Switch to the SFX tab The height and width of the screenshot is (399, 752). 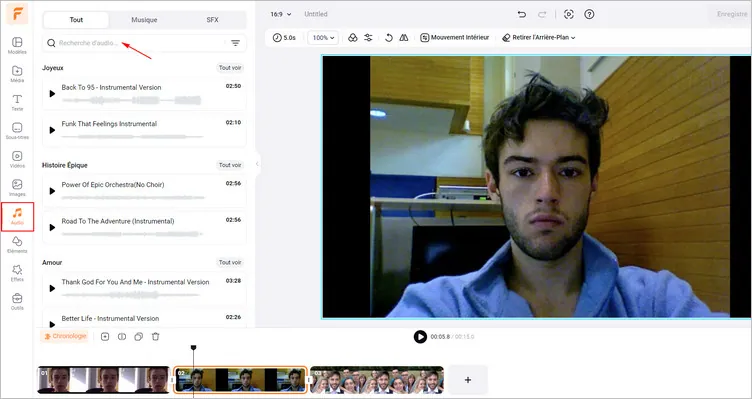(x=212, y=20)
